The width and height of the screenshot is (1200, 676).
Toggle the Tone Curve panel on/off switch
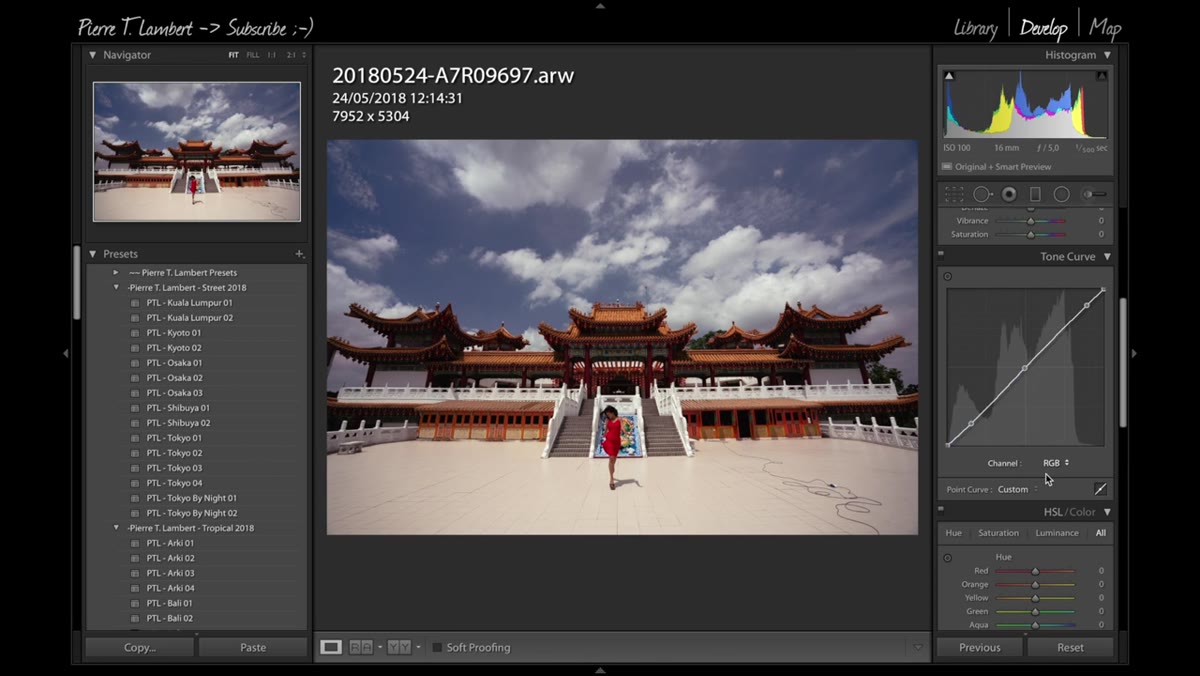coord(941,255)
